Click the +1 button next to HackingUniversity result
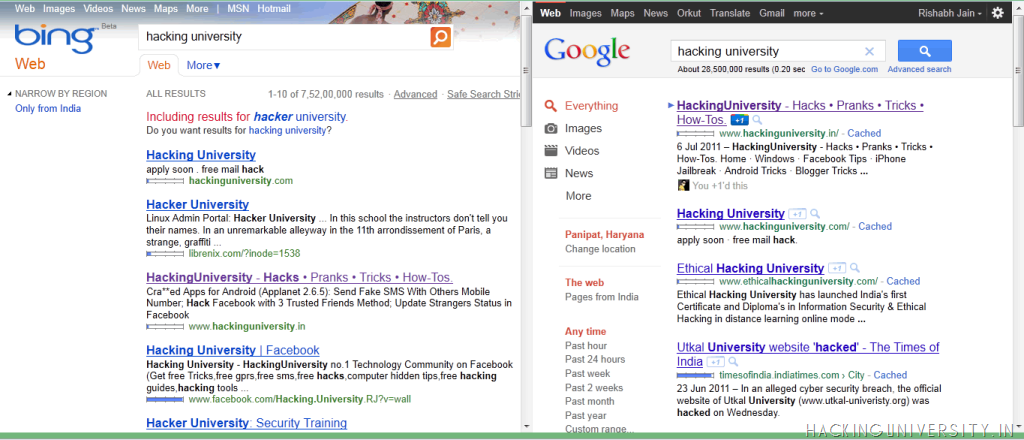 740,120
